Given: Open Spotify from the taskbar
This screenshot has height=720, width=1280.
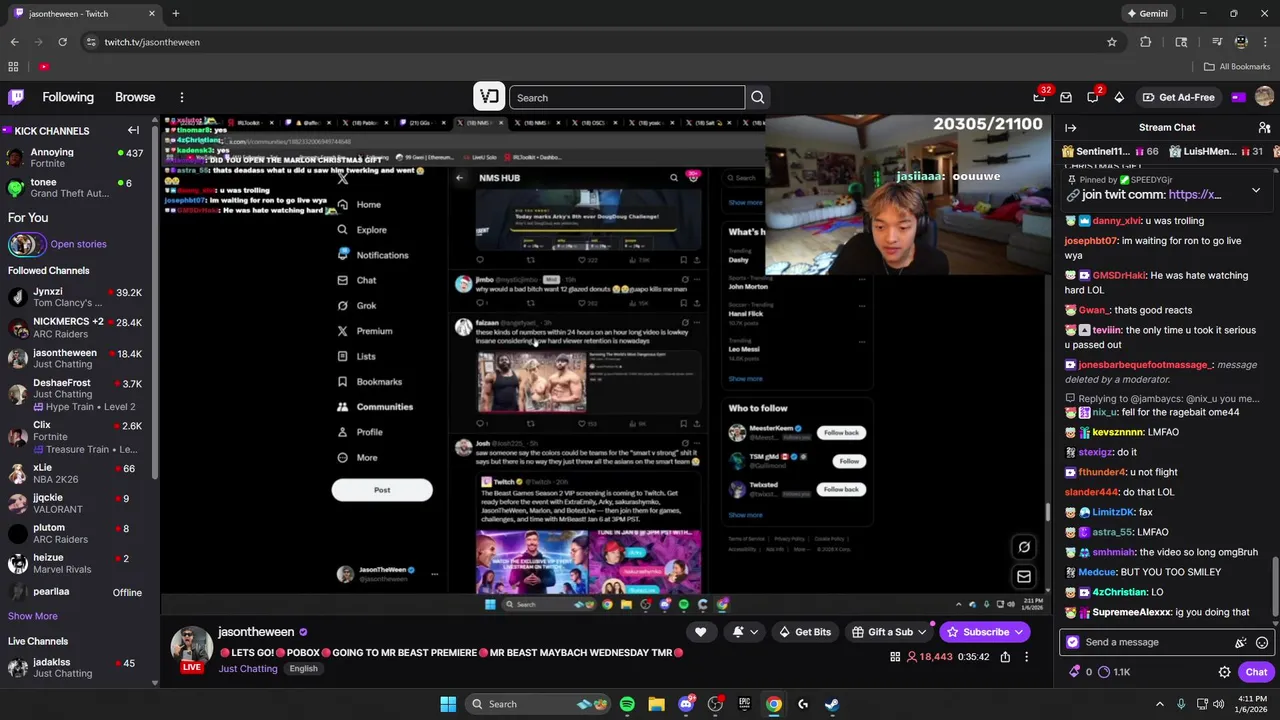Looking at the screenshot, I should [627, 704].
